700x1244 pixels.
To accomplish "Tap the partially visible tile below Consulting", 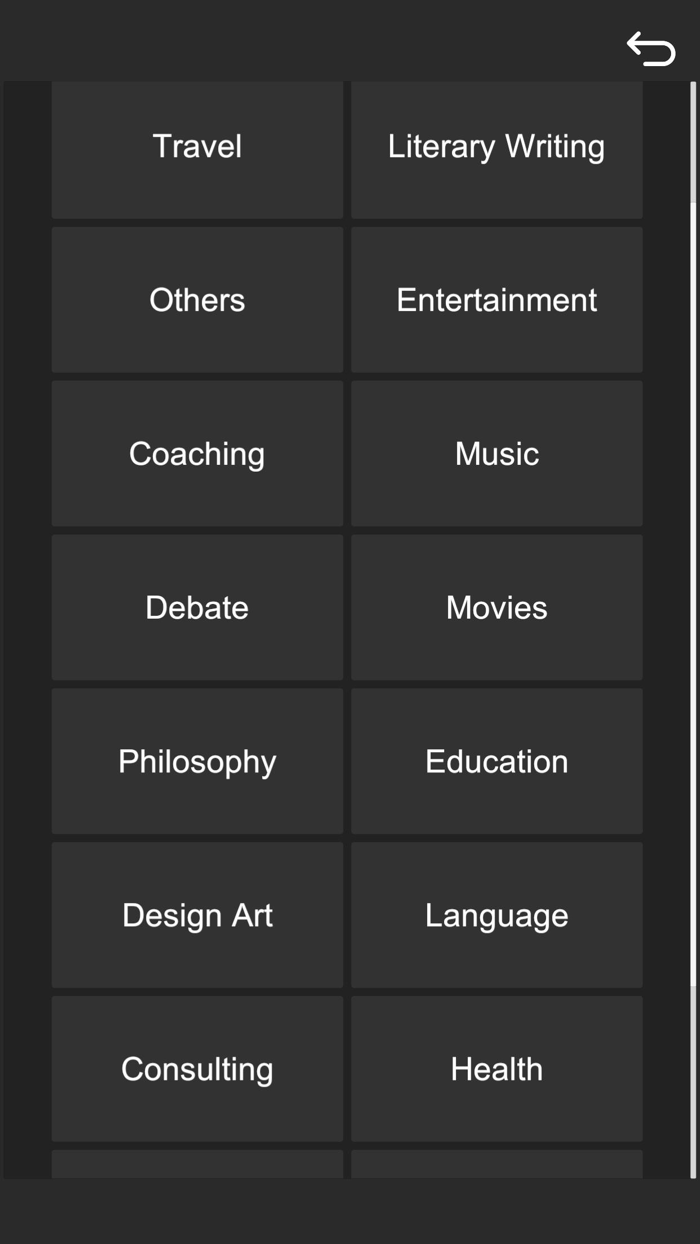I will click(x=197, y=1164).
